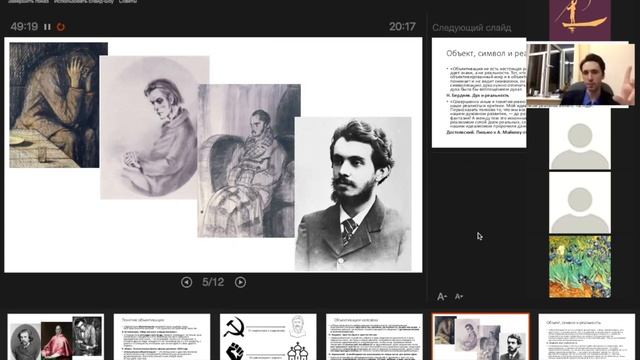This screenshot has width=640, height=360.
Task: Click the bearded man photograph on current slide
Action: coord(353,194)
